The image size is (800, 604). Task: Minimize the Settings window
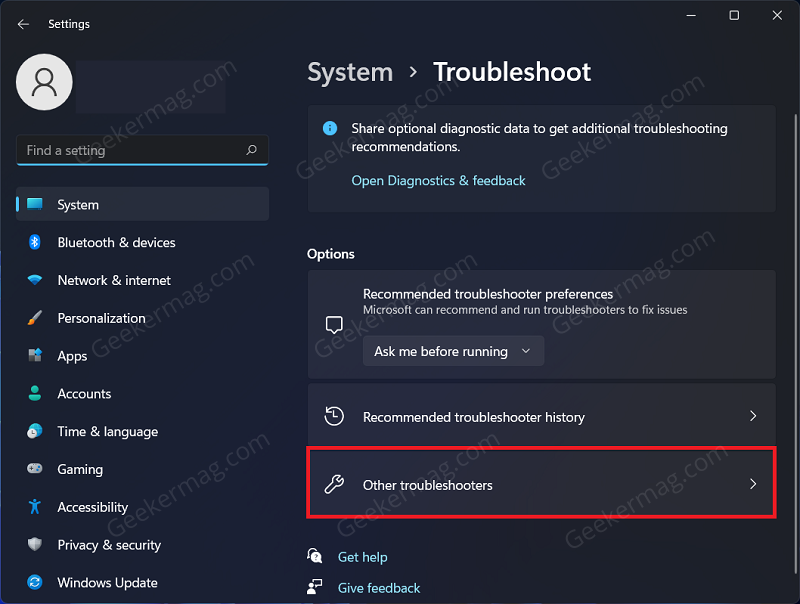point(691,16)
